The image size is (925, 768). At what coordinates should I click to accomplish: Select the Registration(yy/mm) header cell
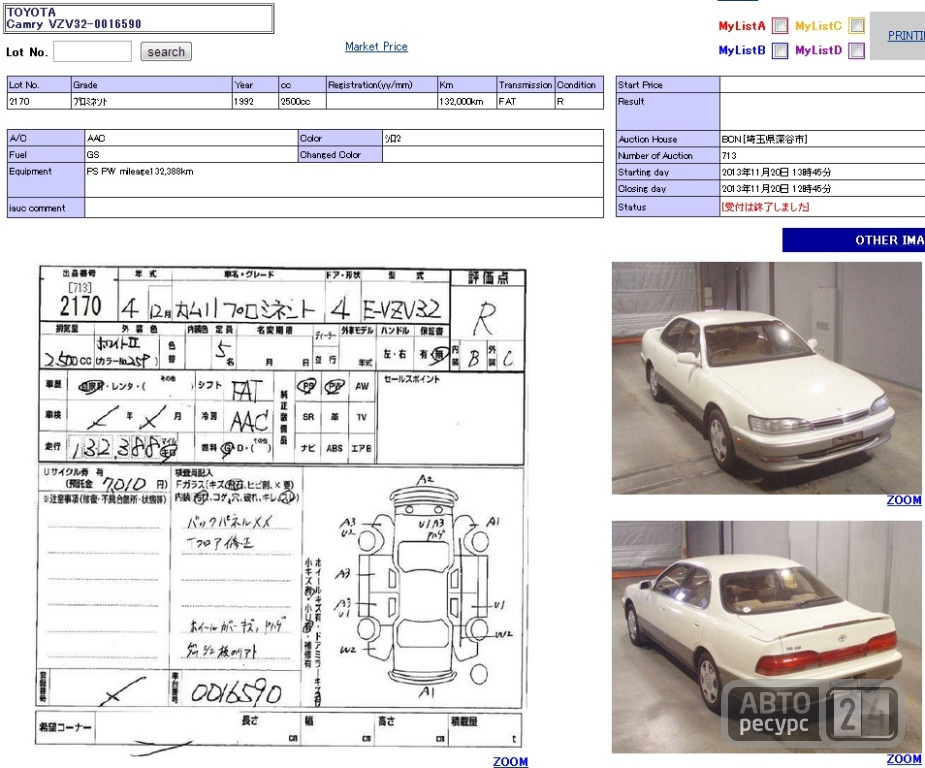pos(381,84)
